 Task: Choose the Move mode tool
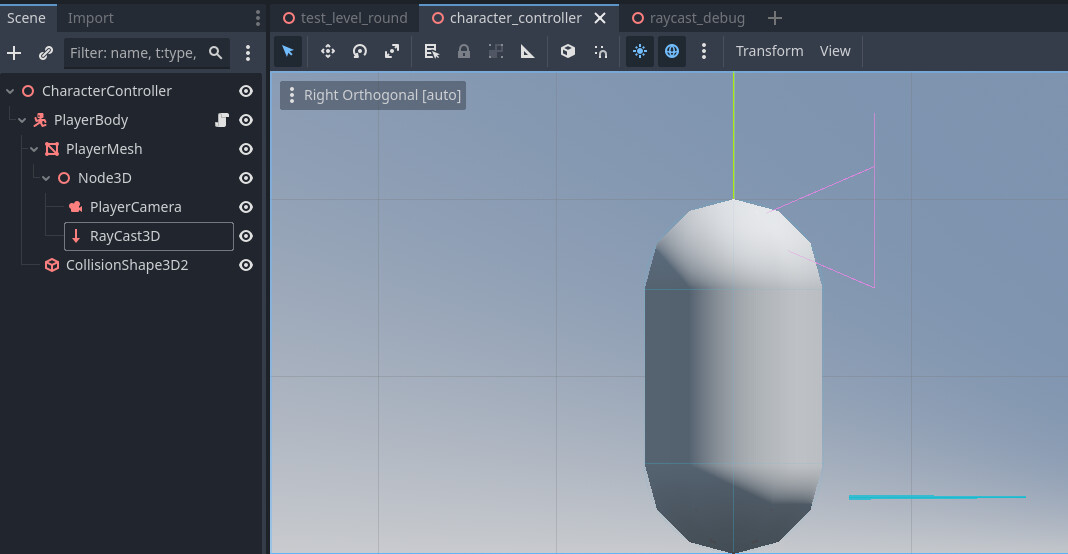[328, 51]
